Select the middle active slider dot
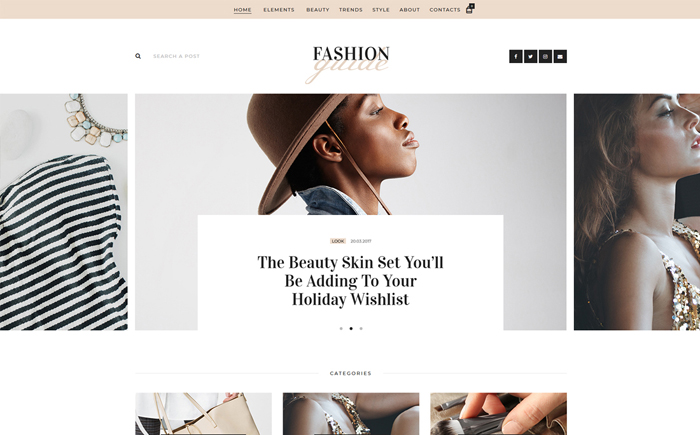700x435 pixels. (351, 328)
